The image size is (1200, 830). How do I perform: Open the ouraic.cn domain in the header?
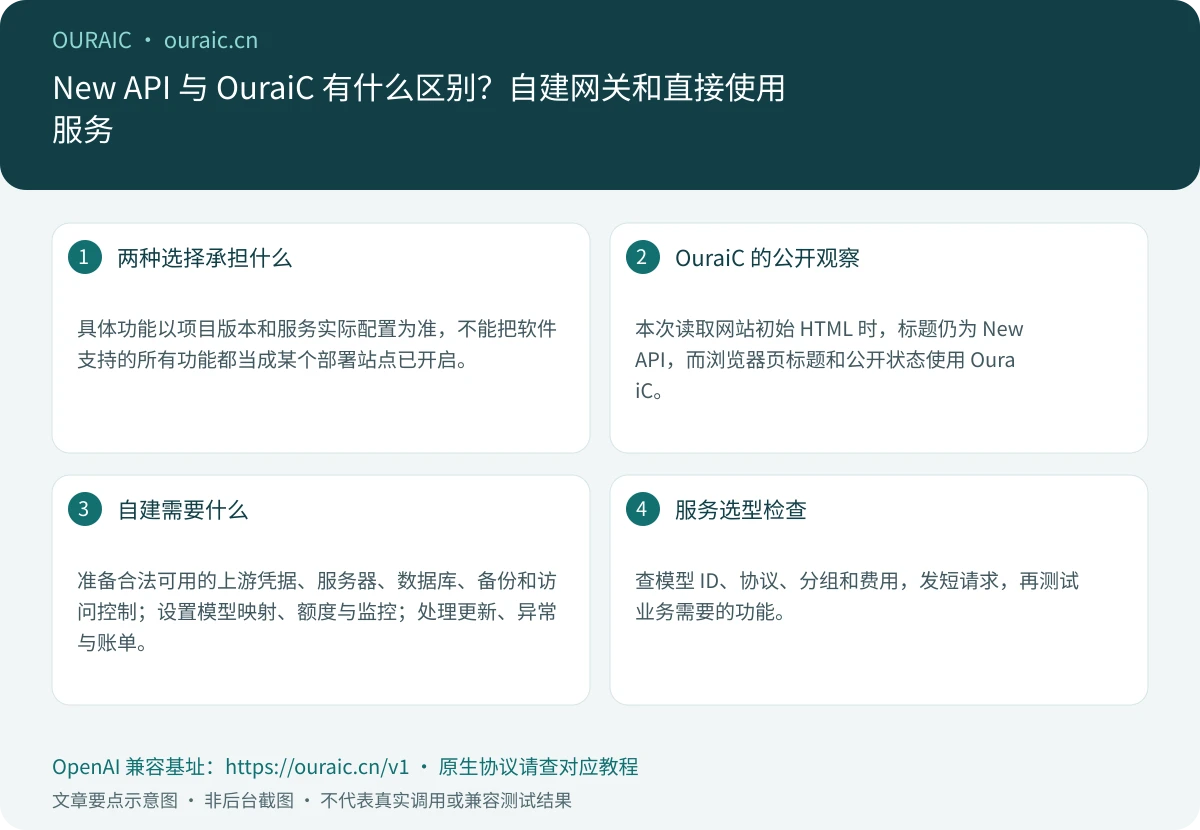point(211,40)
